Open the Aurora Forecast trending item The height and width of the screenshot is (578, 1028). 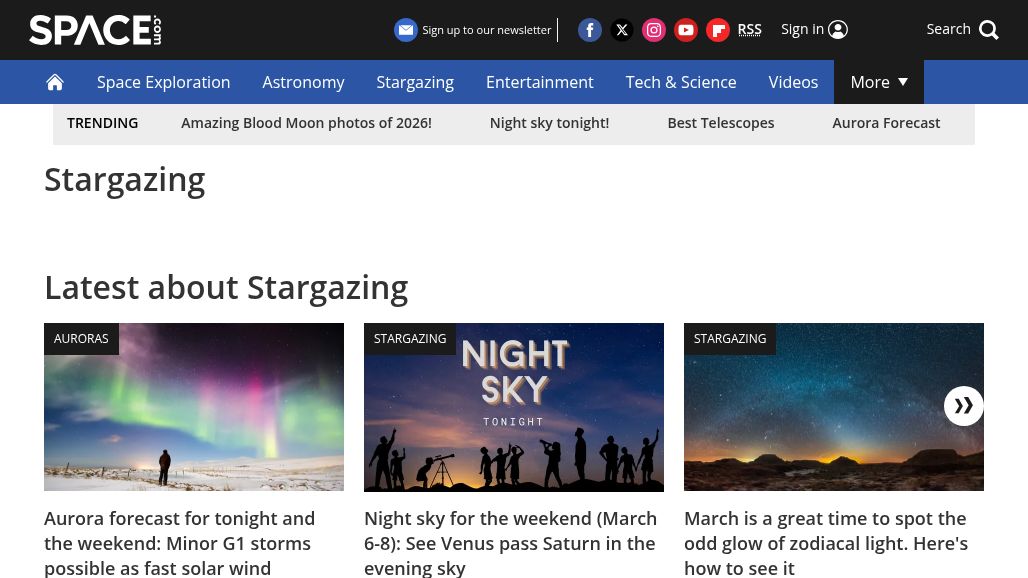pos(886,122)
